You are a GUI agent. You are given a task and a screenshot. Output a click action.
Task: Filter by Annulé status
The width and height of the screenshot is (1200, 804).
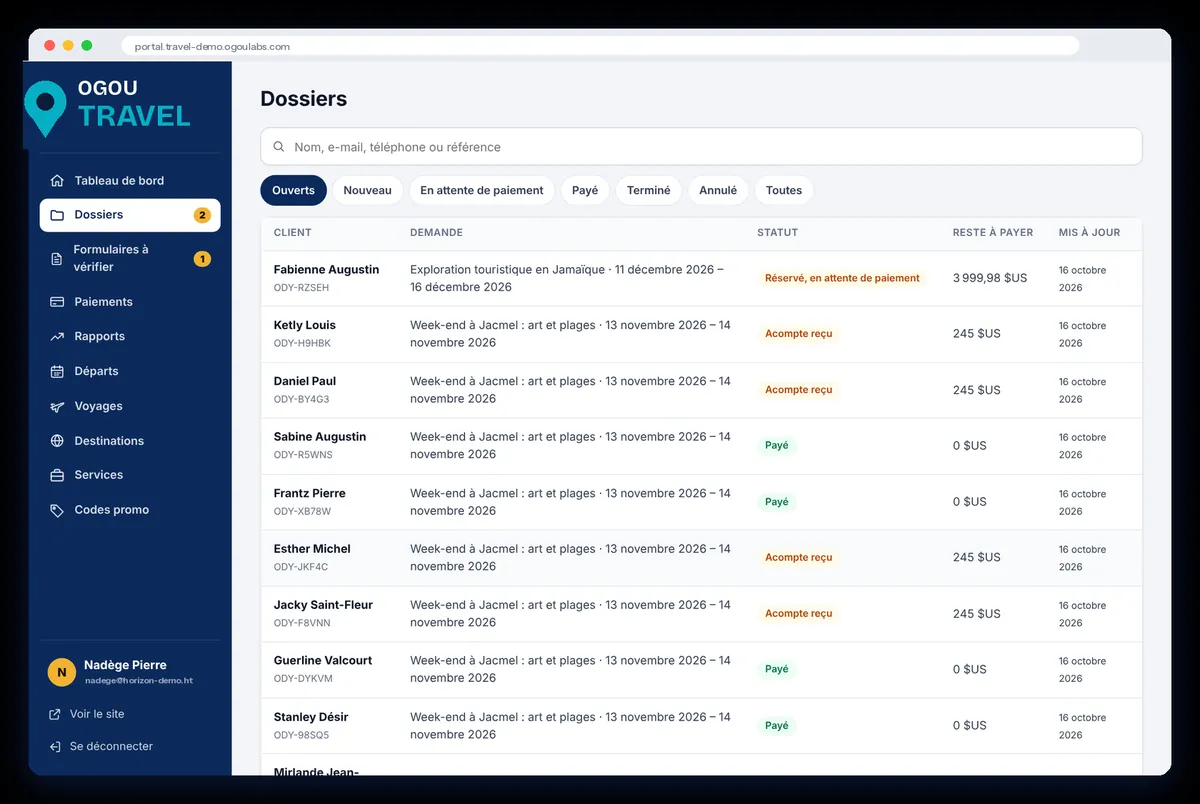click(x=718, y=190)
